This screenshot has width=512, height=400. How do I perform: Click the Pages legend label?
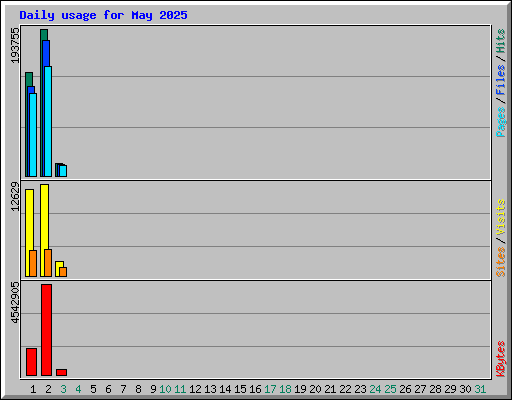pos(501,122)
